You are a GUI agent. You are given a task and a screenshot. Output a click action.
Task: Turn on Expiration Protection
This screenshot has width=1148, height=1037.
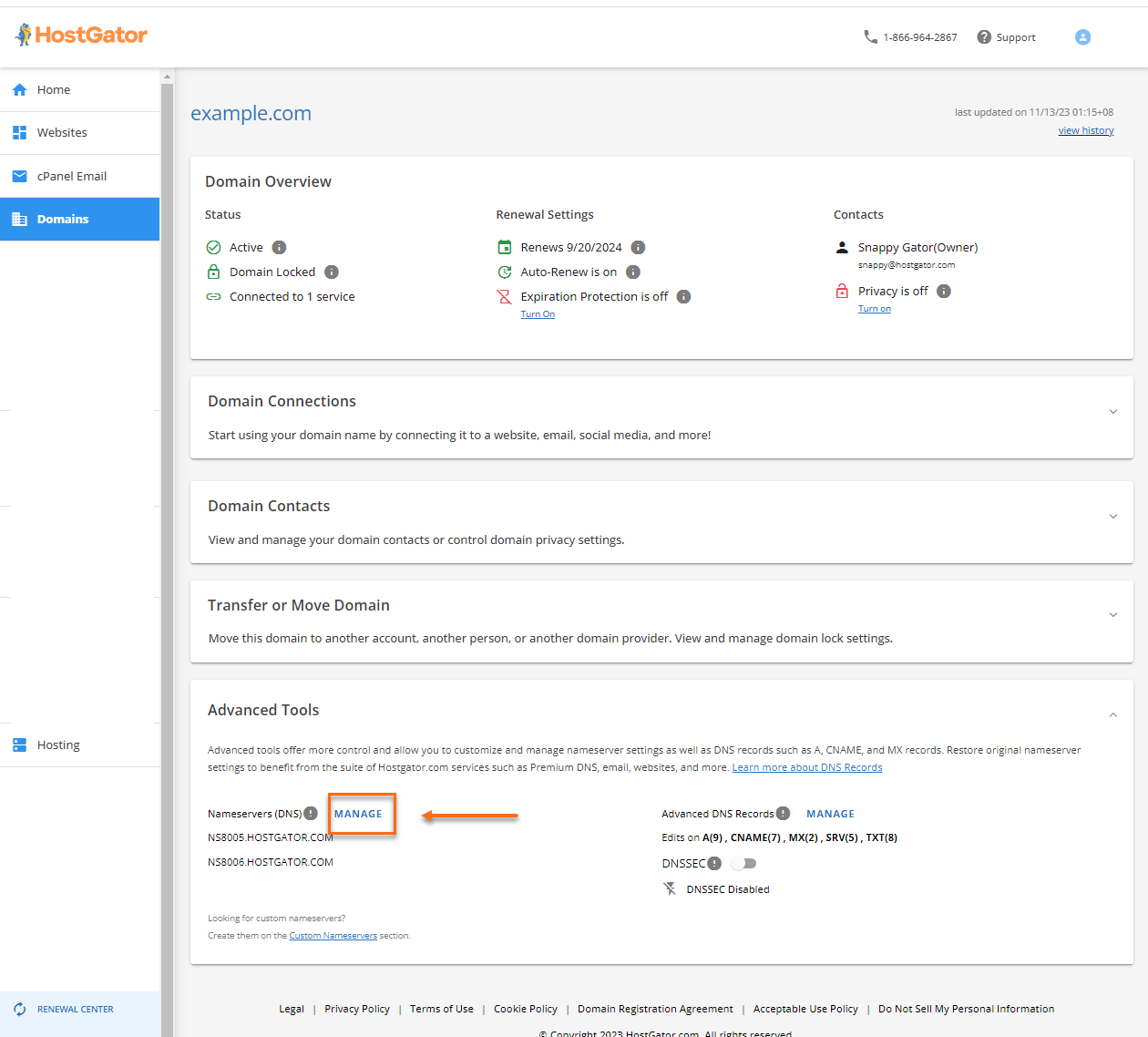(x=538, y=313)
